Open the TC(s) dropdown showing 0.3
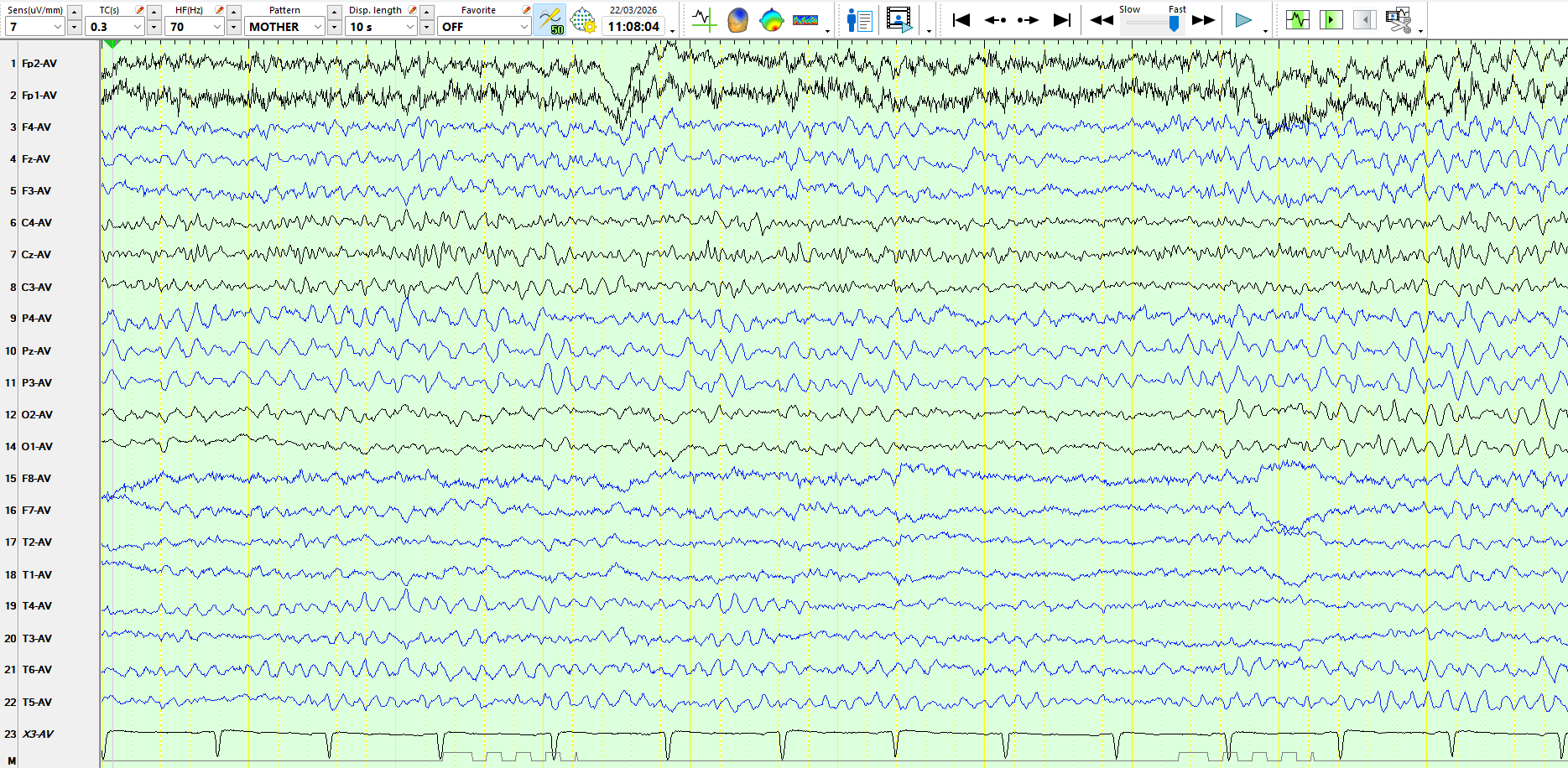Image resolution: width=1568 pixels, height=768 pixels. coord(116,27)
